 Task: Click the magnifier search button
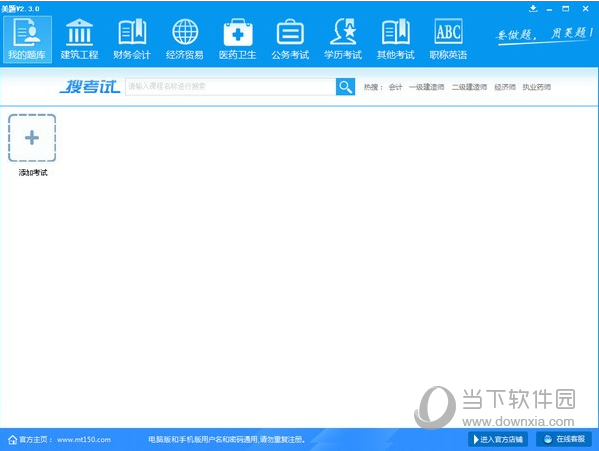tap(345, 87)
